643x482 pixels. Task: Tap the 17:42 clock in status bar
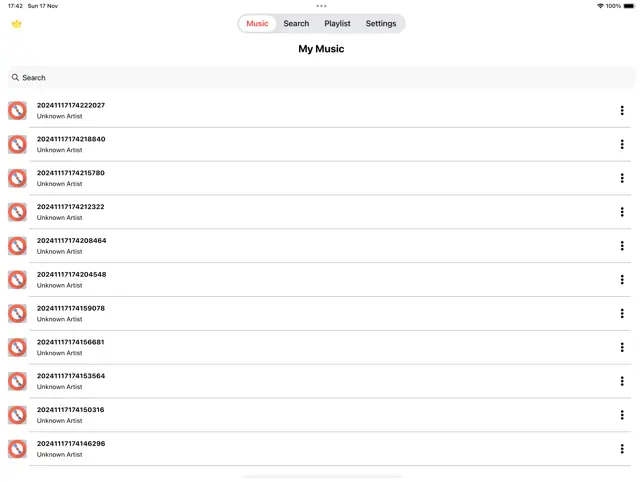15,6
